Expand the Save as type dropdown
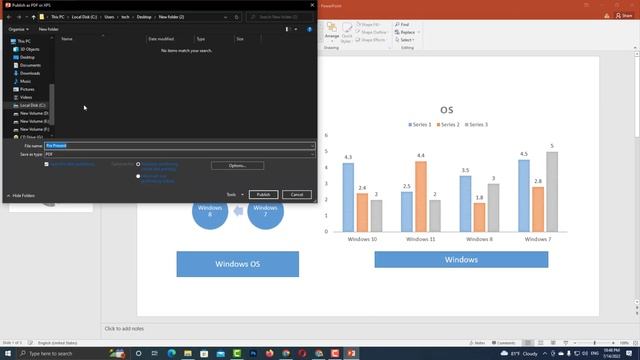The image size is (640, 360). (x=312, y=154)
